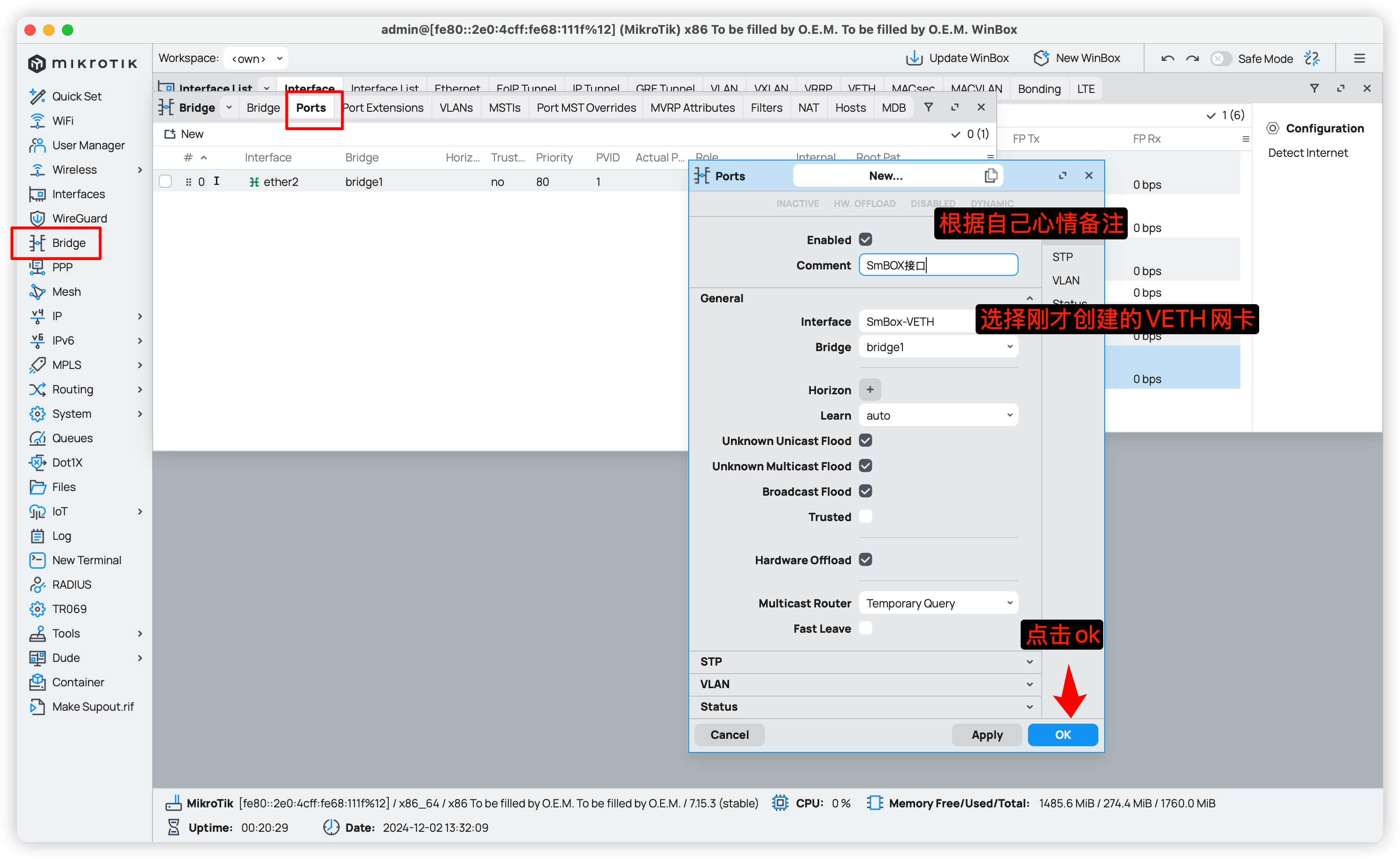
Task: Open the Learn dropdown set to auto
Action: point(938,415)
